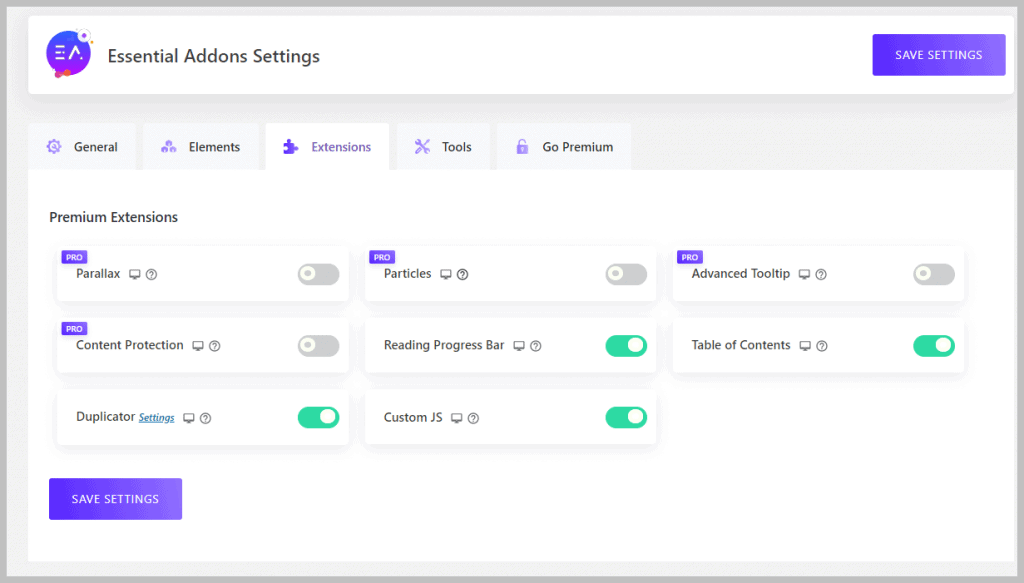This screenshot has height=583, width=1024.
Task: Enable the Advanced Tooltip toggle
Action: pyautogui.click(x=934, y=274)
